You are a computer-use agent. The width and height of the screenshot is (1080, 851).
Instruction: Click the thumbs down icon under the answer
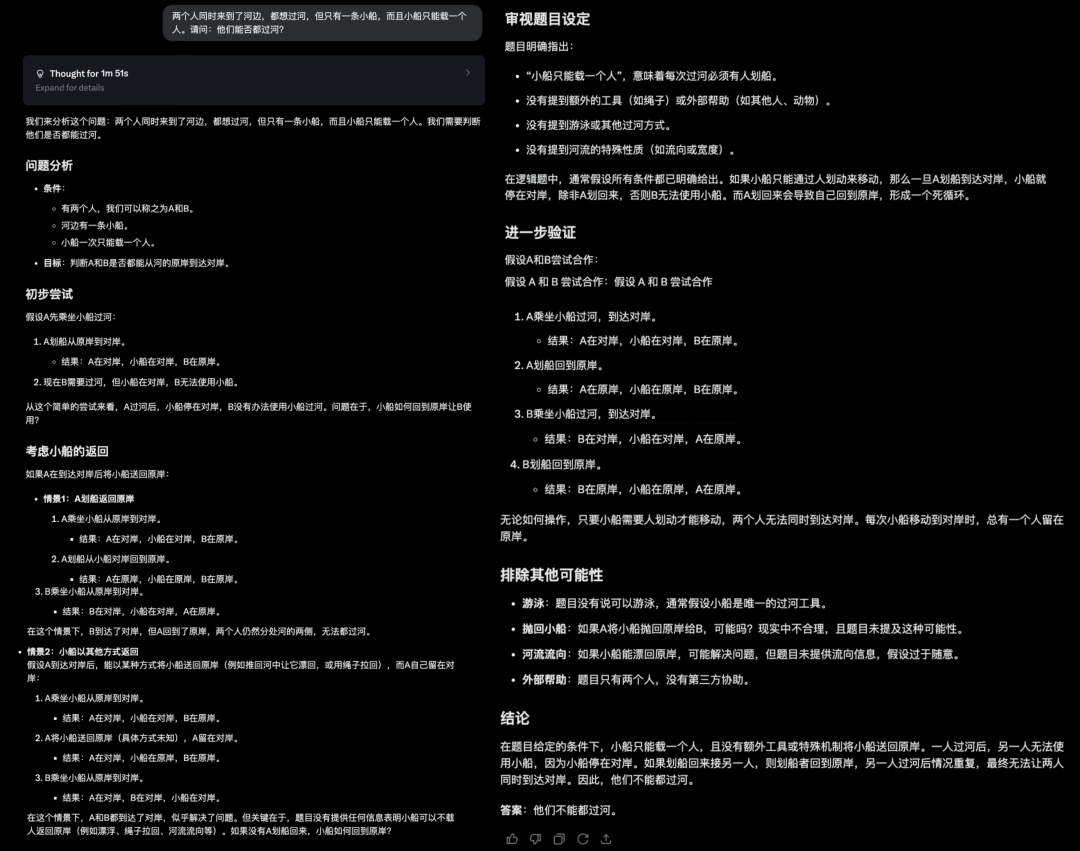535,839
